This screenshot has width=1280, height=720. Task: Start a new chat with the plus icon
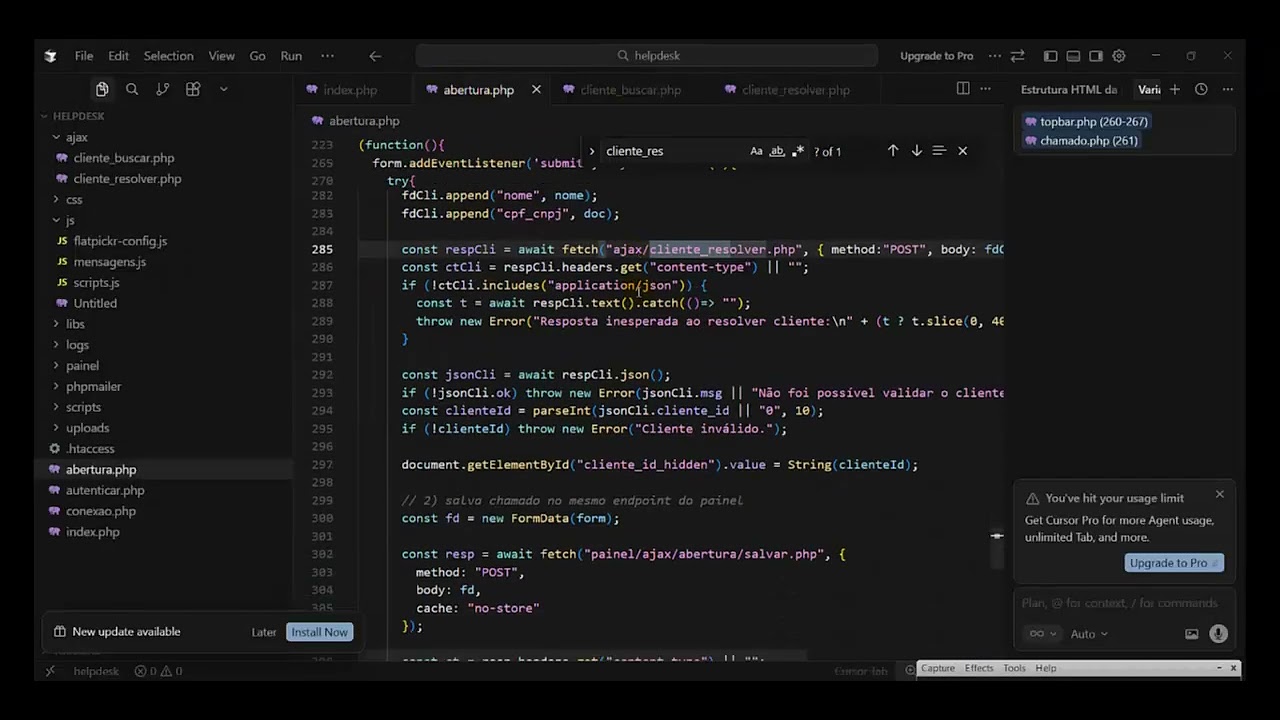pyautogui.click(x=1175, y=89)
